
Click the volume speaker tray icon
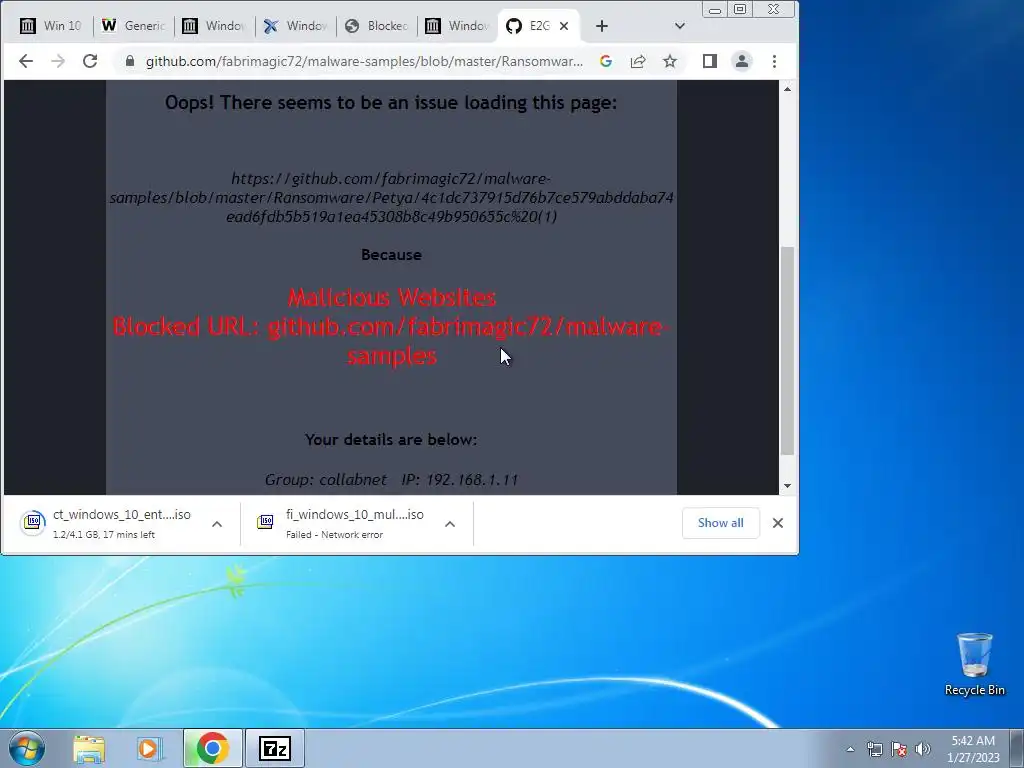923,749
